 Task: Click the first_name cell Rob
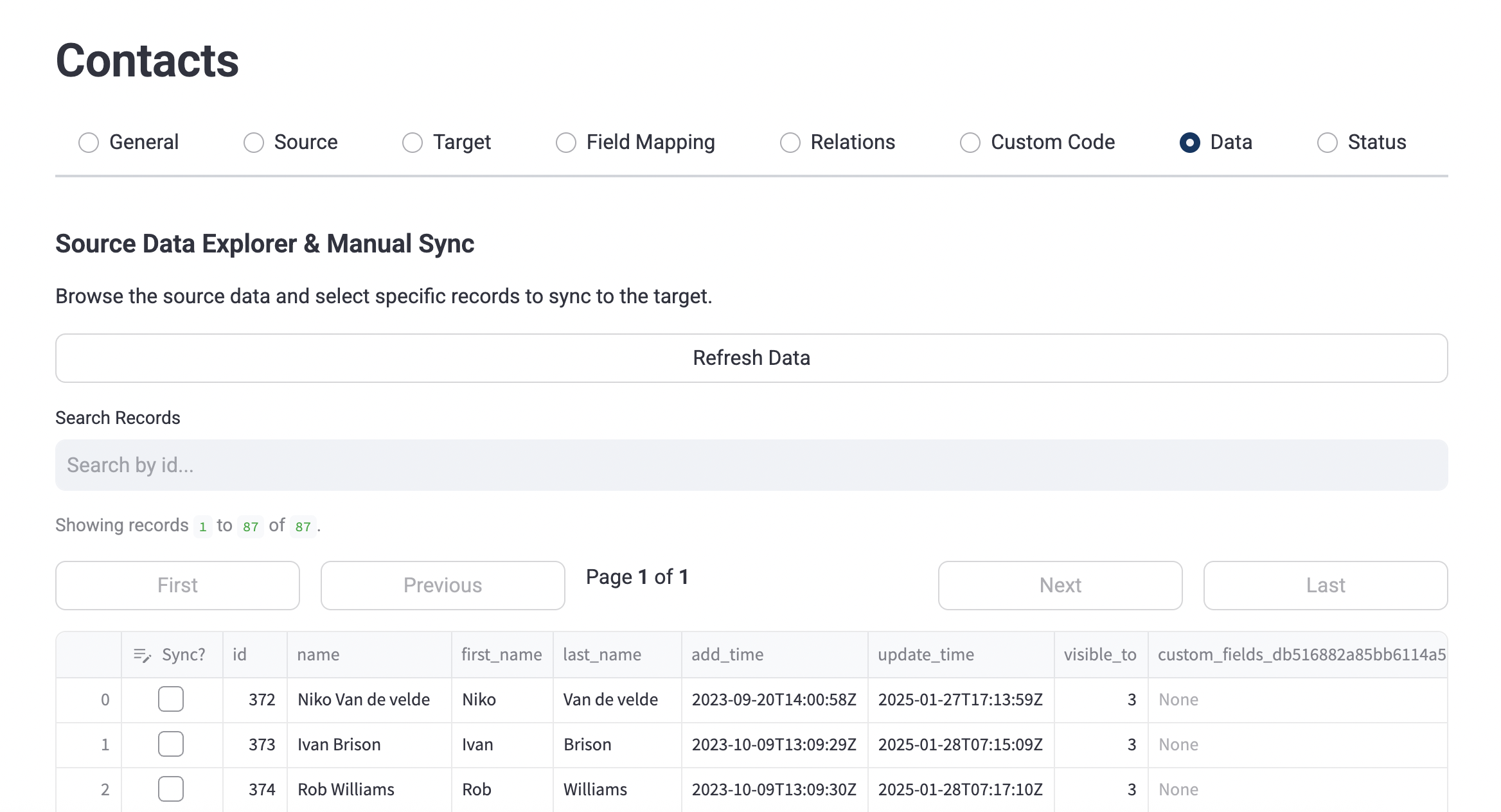502,790
